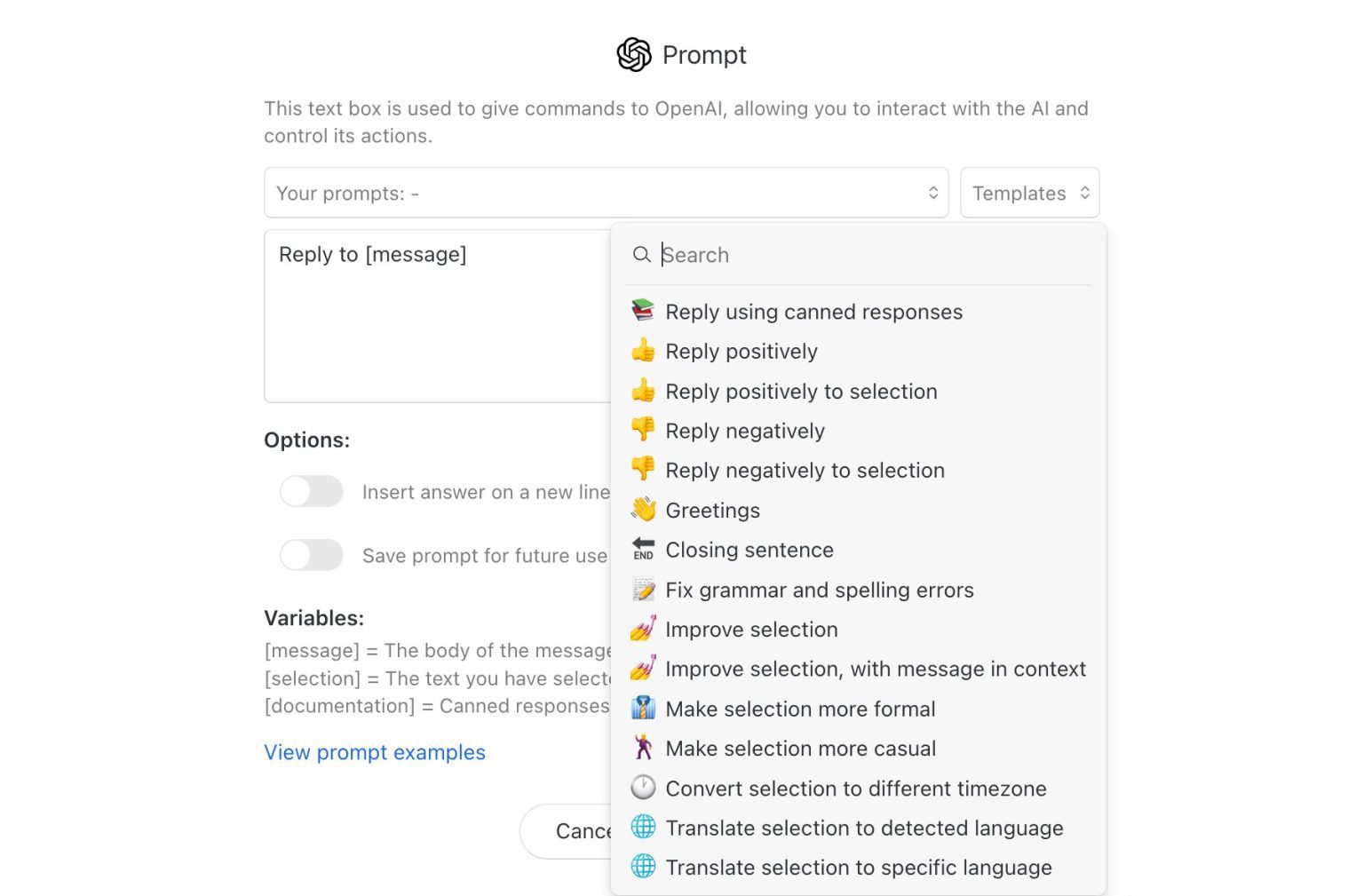Enable Save prompt for future use
The image size is (1364, 896).
point(311,555)
